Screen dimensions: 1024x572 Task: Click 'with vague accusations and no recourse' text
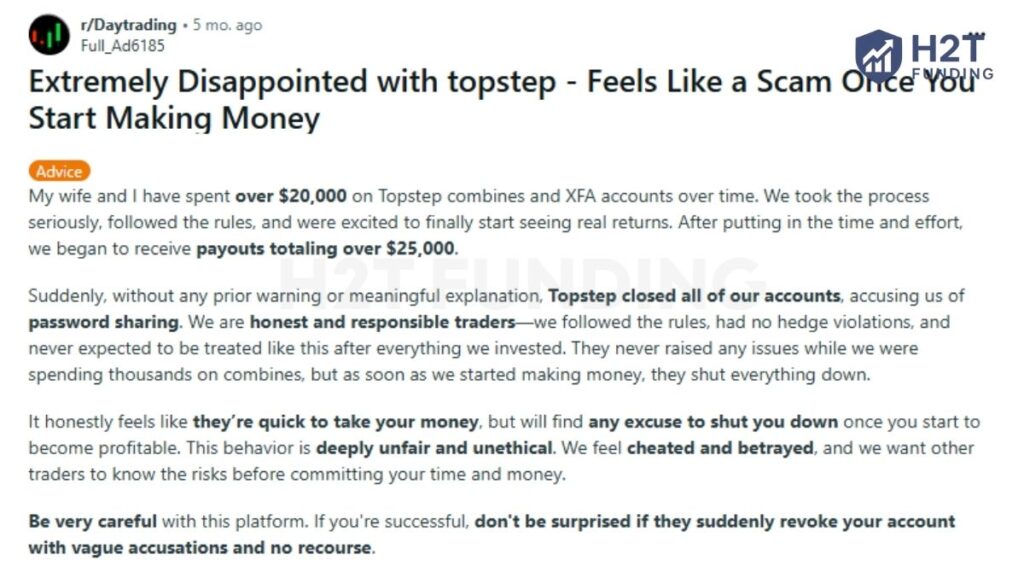click(x=201, y=548)
